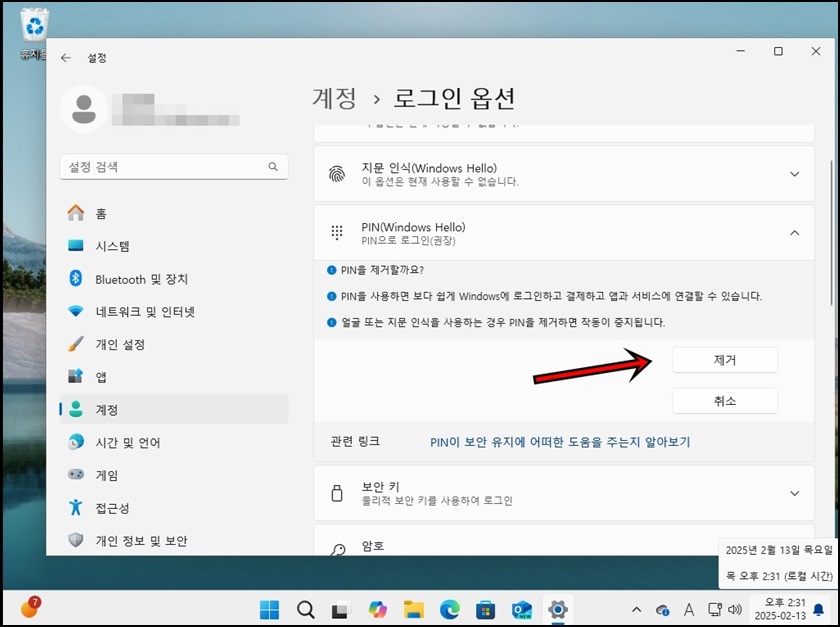Click the text PIN을 제거할까요?

(x=382, y=270)
